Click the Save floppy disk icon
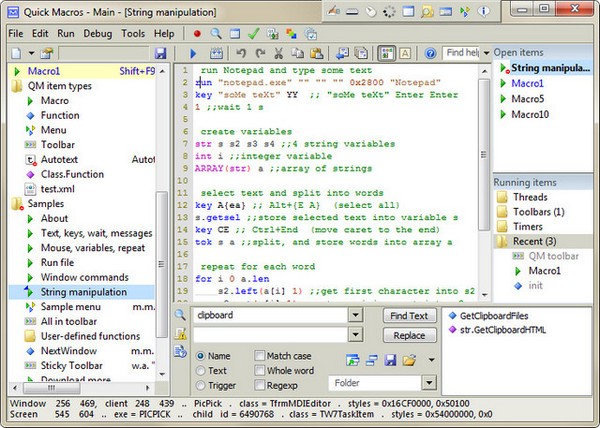Viewport: 600px width, 428px height. click(x=160, y=53)
